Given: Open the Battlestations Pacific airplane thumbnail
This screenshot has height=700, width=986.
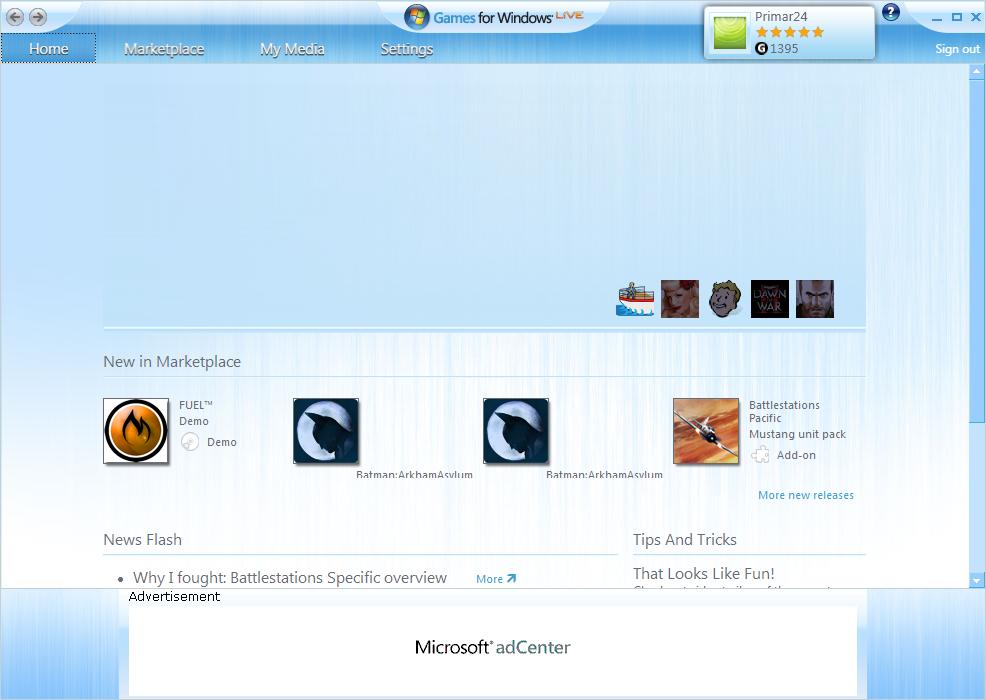Looking at the screenshot, I should click(x=706, y=431).
